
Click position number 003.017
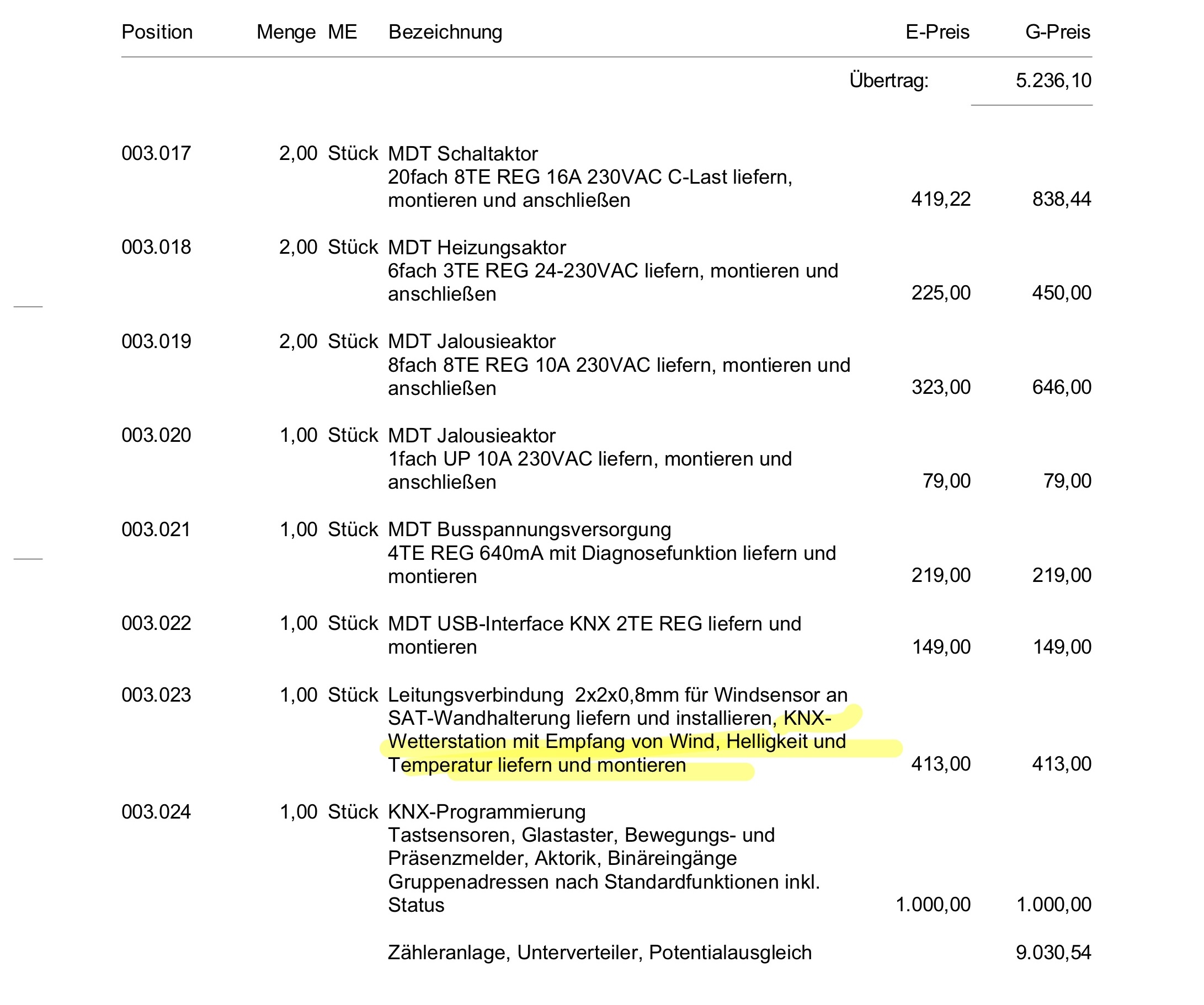point(157,153)
